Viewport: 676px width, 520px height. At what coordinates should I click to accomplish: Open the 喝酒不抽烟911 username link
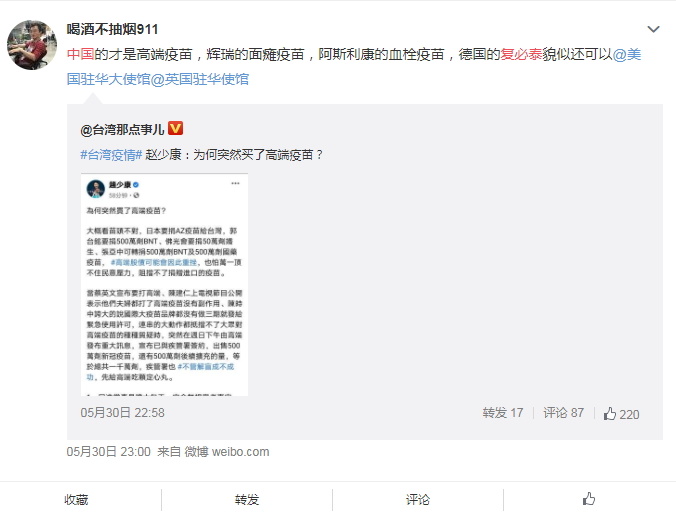pos(112,29)
